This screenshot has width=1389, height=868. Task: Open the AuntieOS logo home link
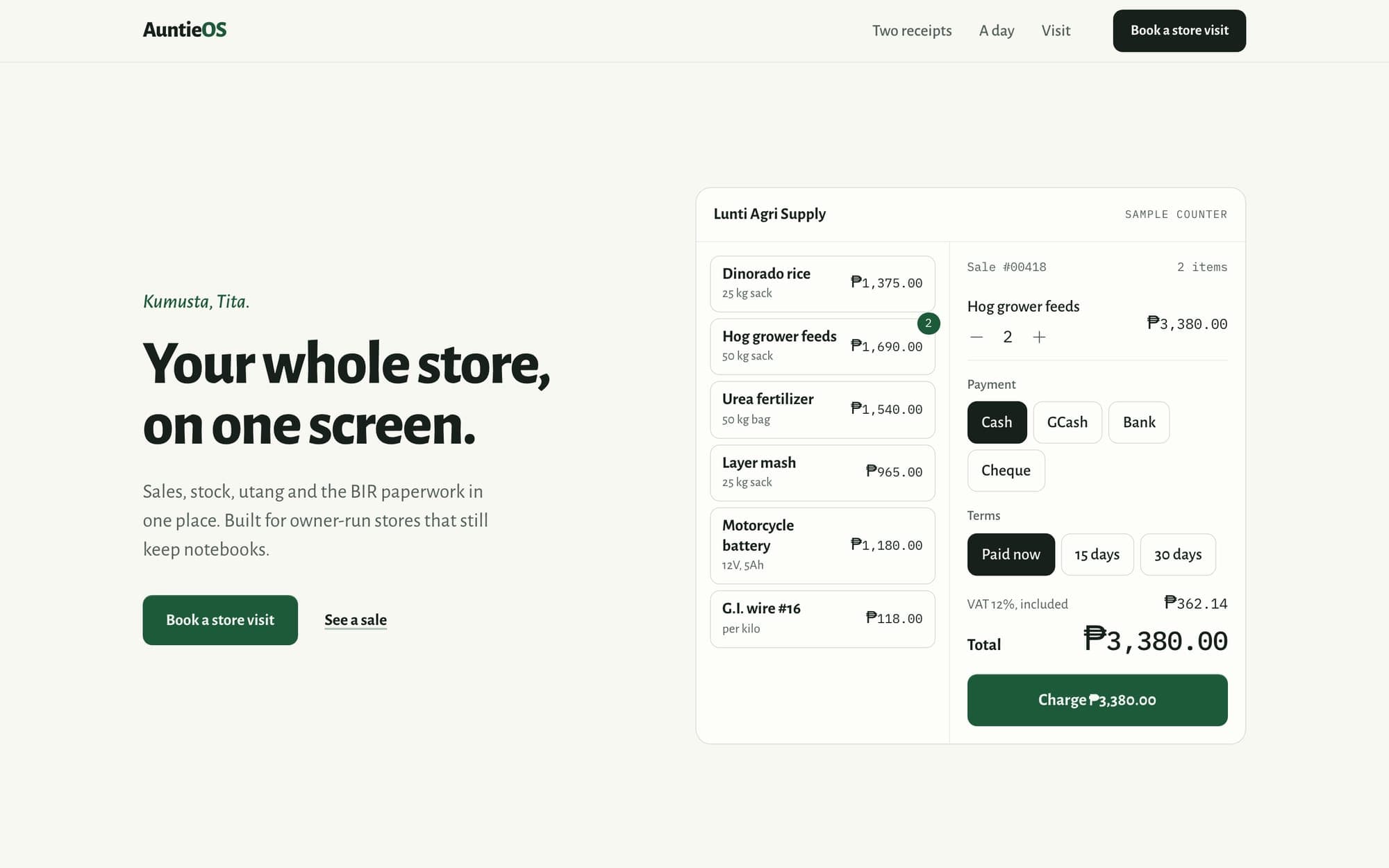(x=185, y=30)
